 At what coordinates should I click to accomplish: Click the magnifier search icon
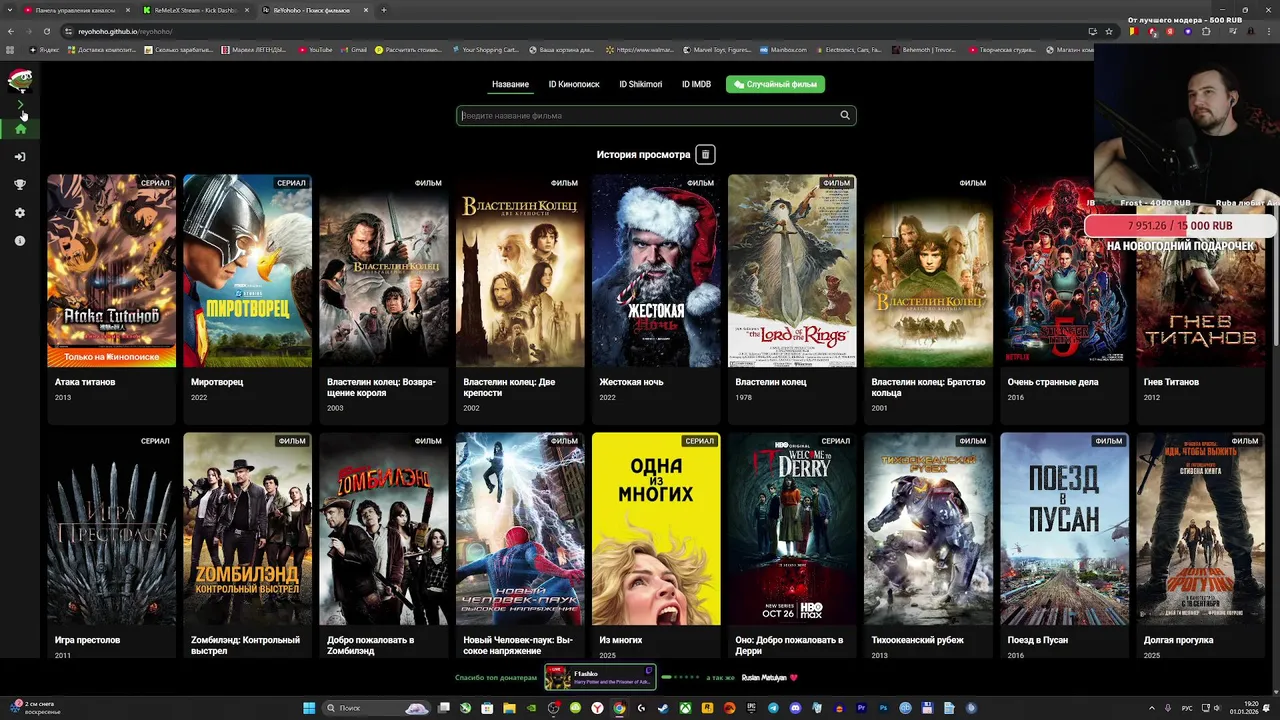click(x=845, y=115)
